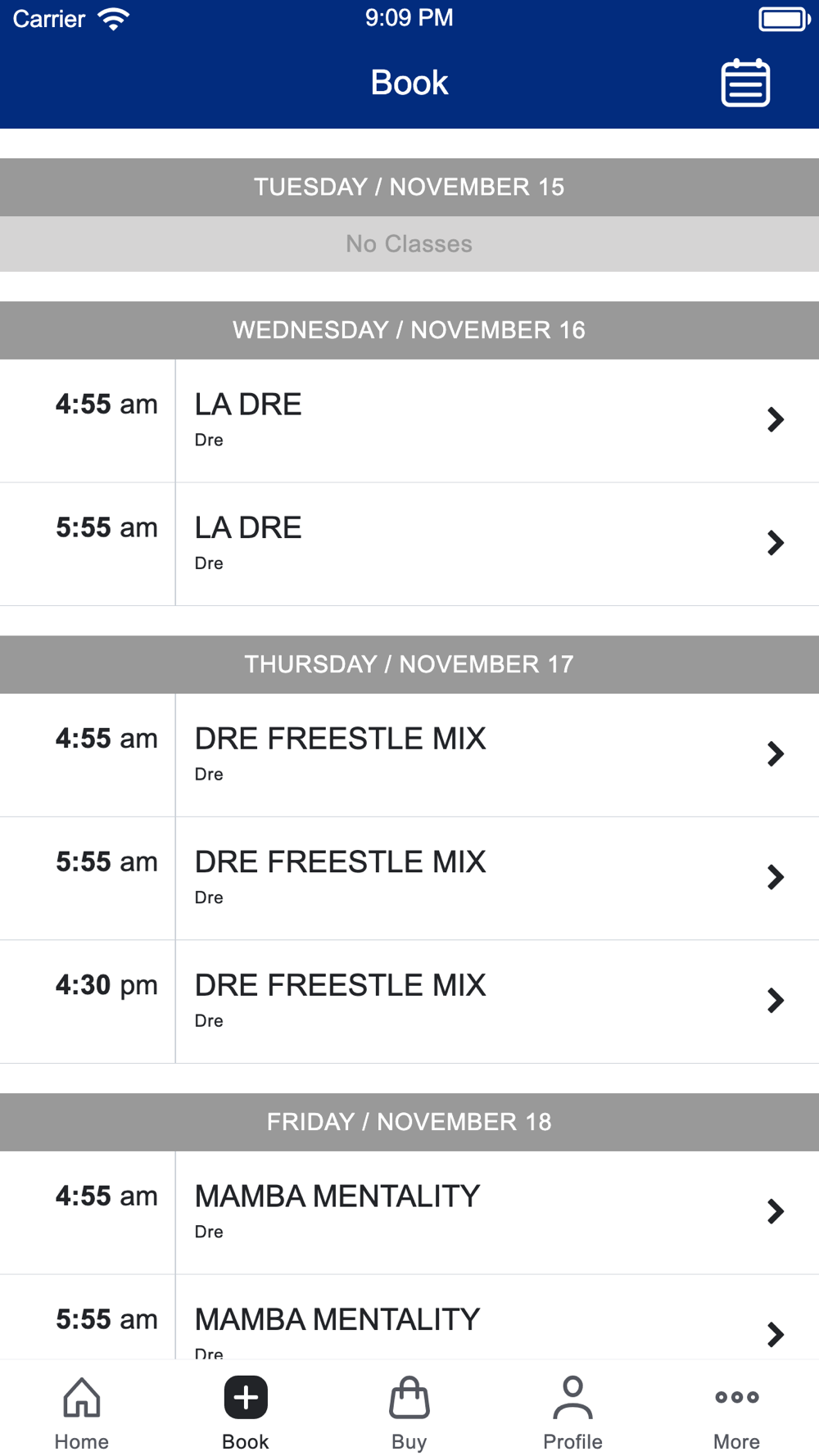Expand Wednesday 4:55 am LA DRE chevron
Image resolution: width=819 pixels, height=1456 pixels.
(775, 420)
